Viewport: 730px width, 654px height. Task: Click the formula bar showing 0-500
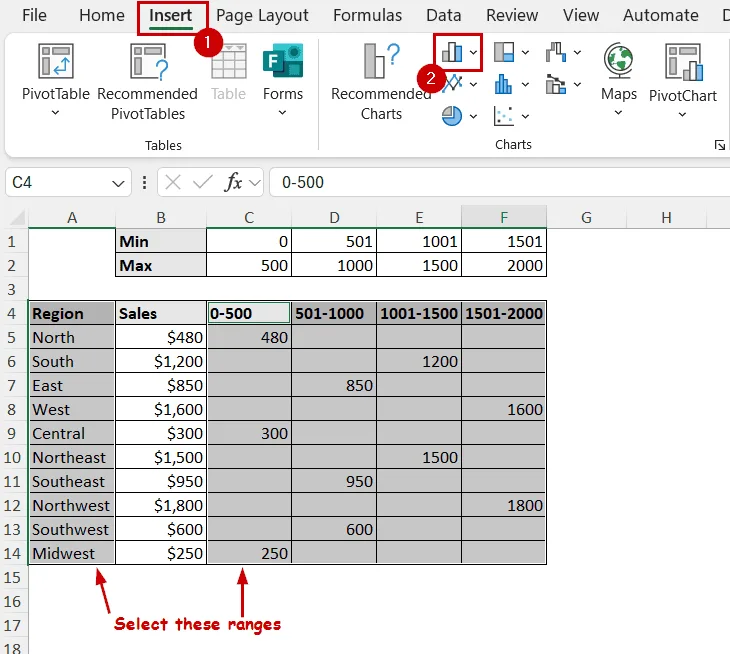[500, 182]
